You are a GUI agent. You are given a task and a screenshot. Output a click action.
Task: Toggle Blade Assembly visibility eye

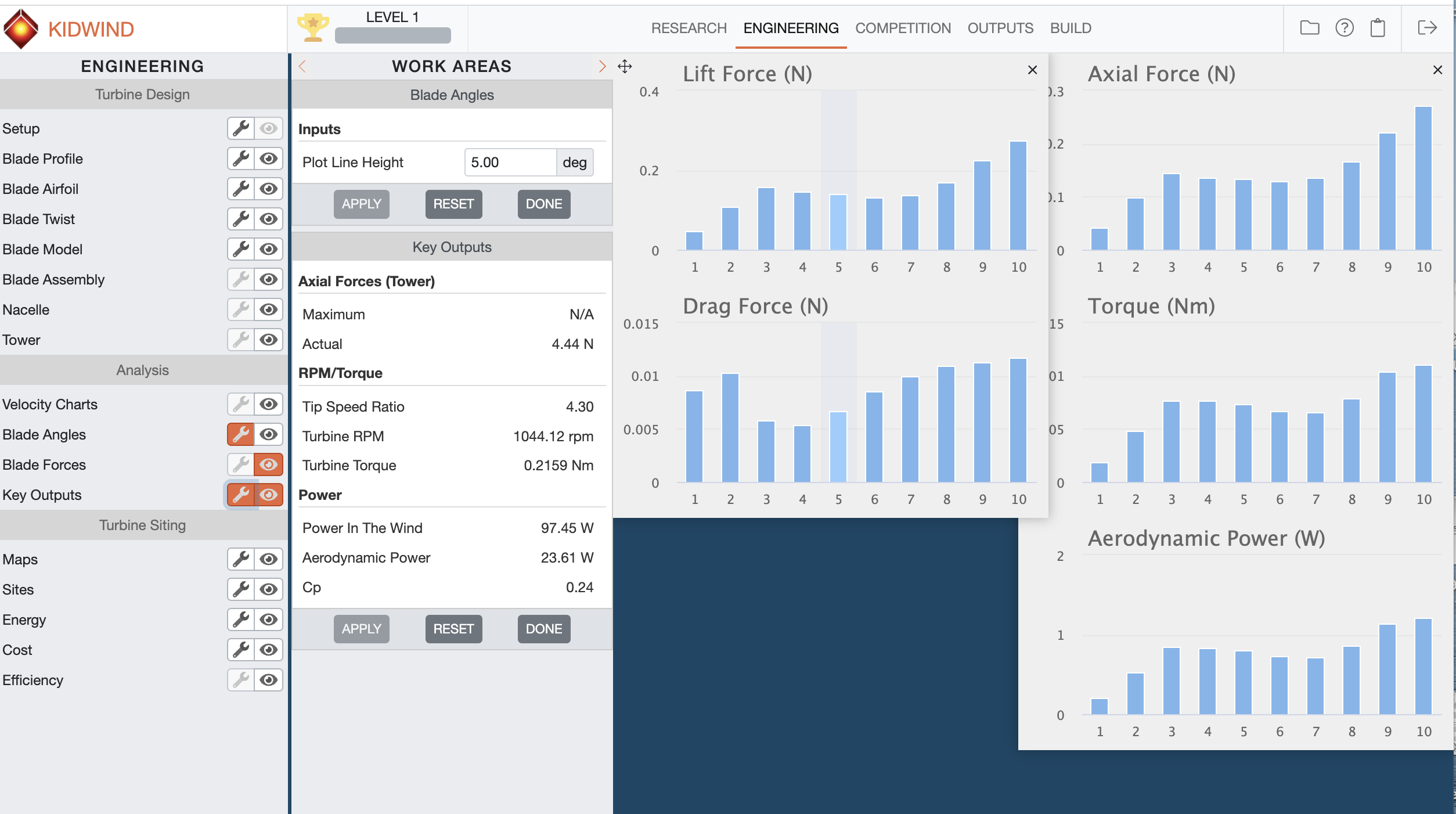click(x=268, y=279)
